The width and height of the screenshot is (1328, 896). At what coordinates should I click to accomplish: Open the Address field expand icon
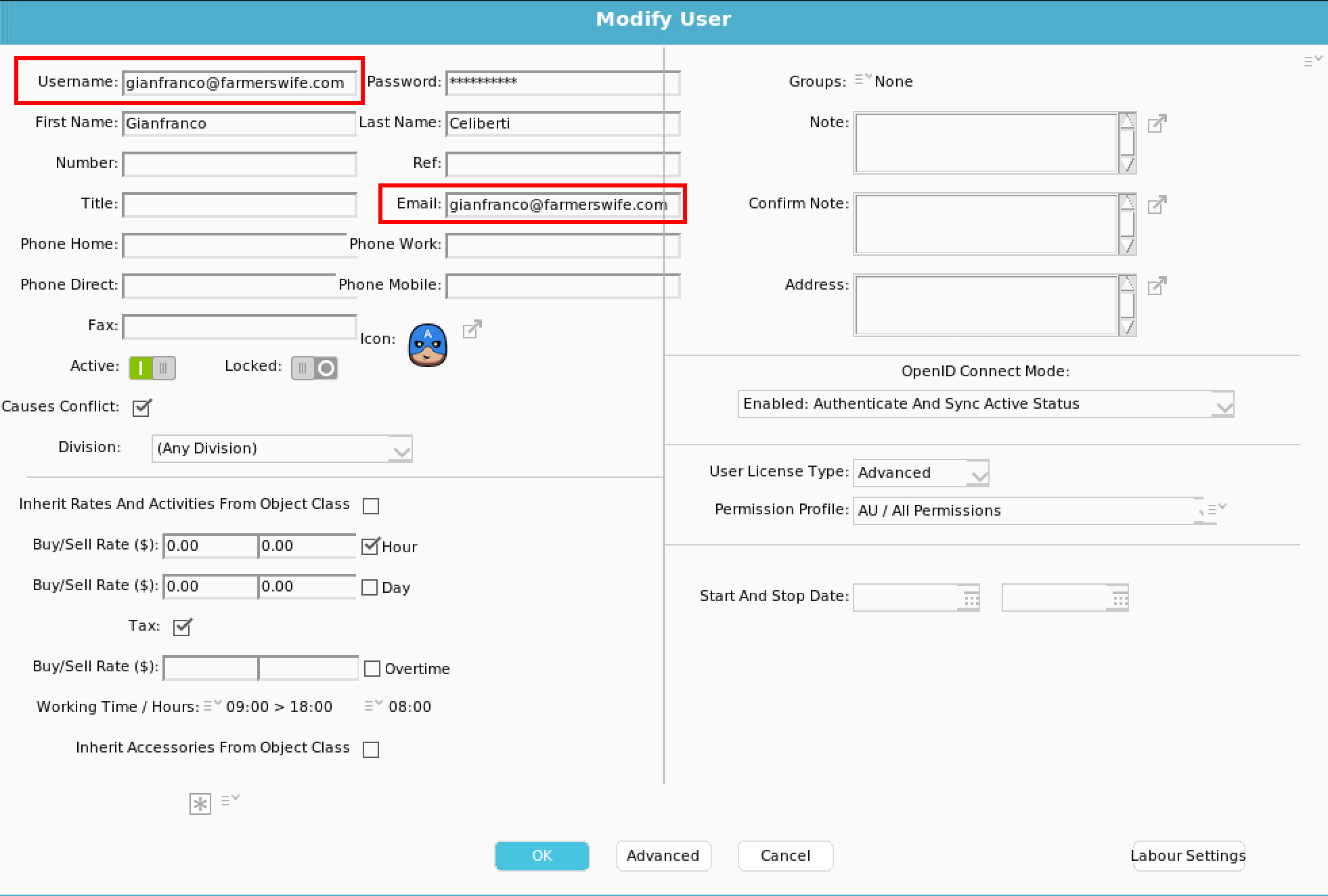tap(1157, 286)
